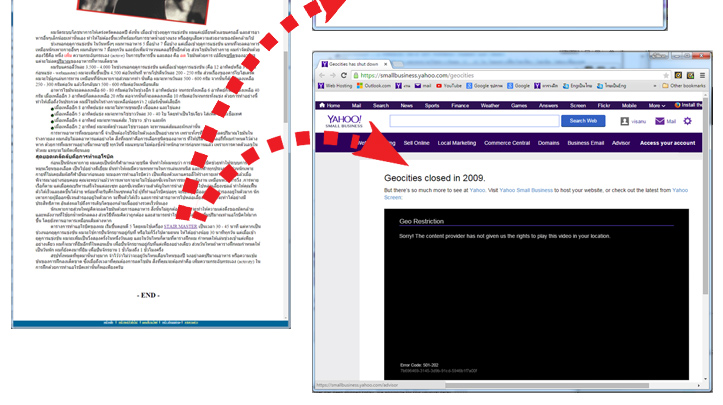Open the Local Marketing menu item

(457, 143)
